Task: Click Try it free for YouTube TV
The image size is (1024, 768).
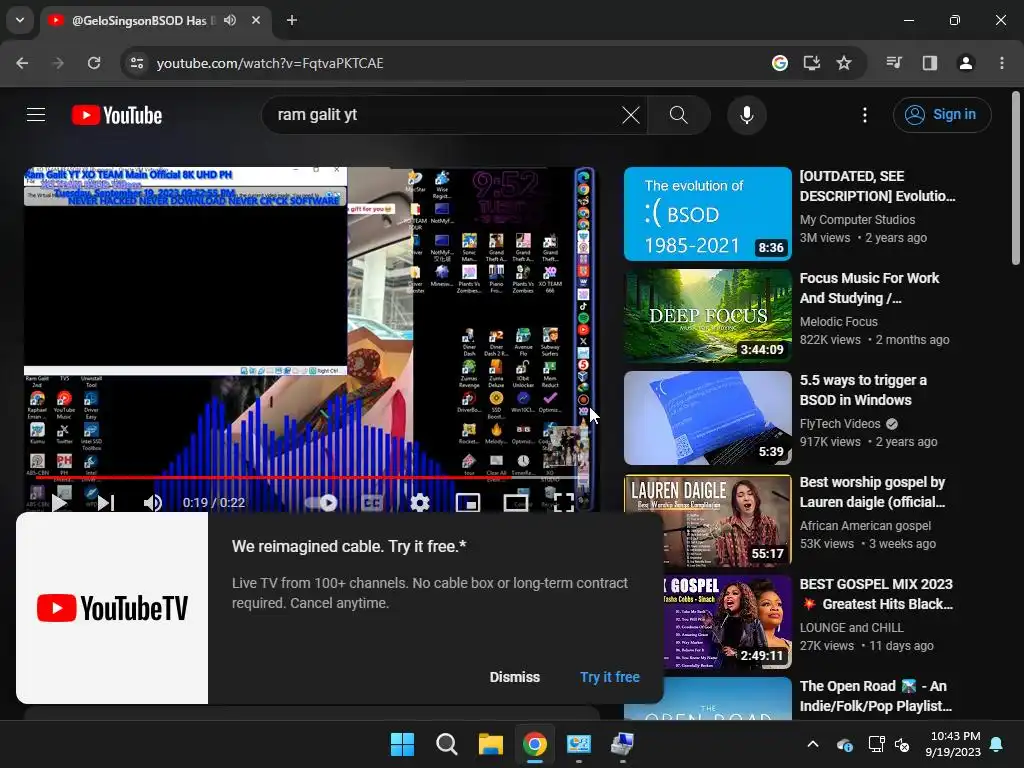Action: tap(610, 677)
